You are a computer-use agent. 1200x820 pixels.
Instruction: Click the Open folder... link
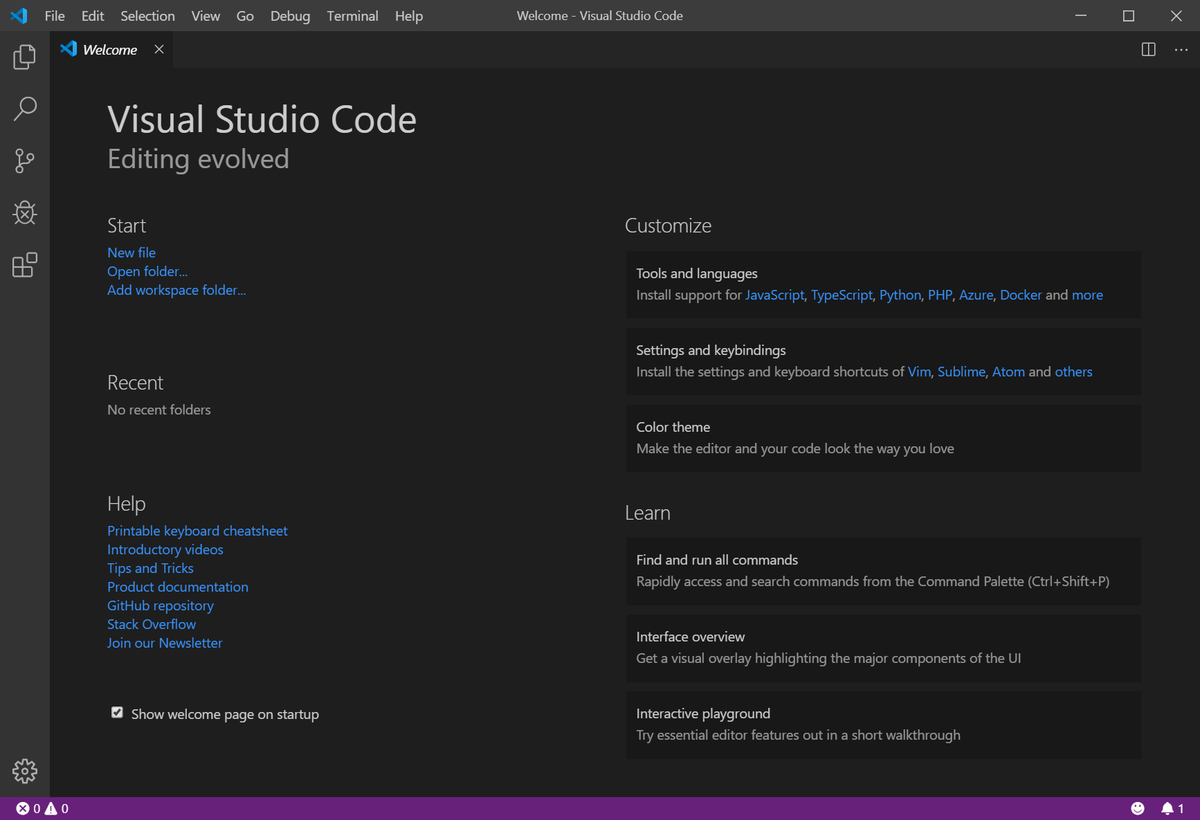click(x=147, y=271)
